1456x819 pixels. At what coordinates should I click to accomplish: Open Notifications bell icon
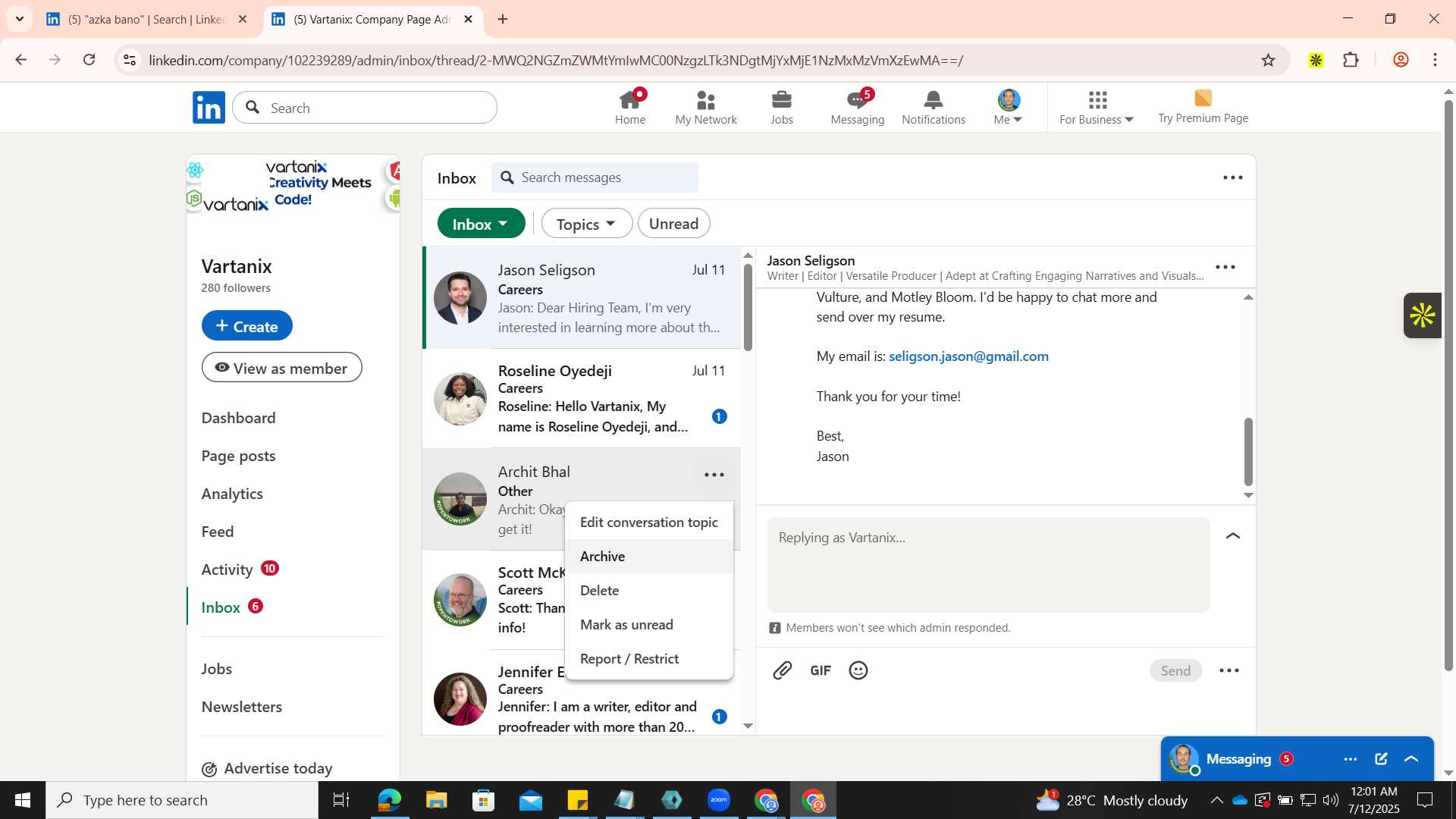tap(934, 107)
